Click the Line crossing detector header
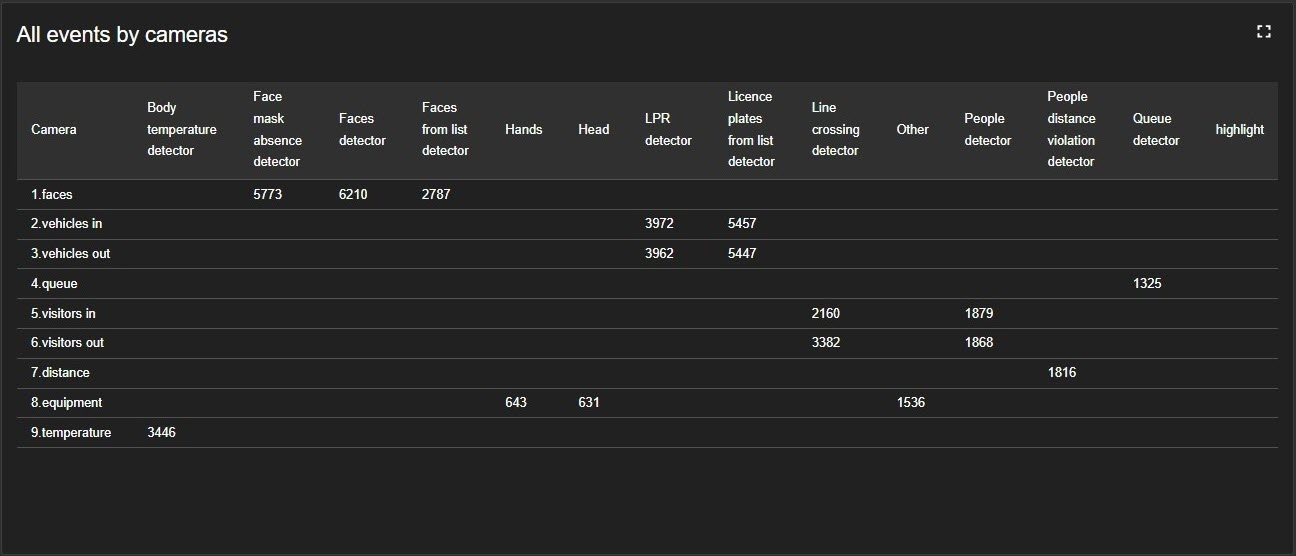 tap(835, 130)
